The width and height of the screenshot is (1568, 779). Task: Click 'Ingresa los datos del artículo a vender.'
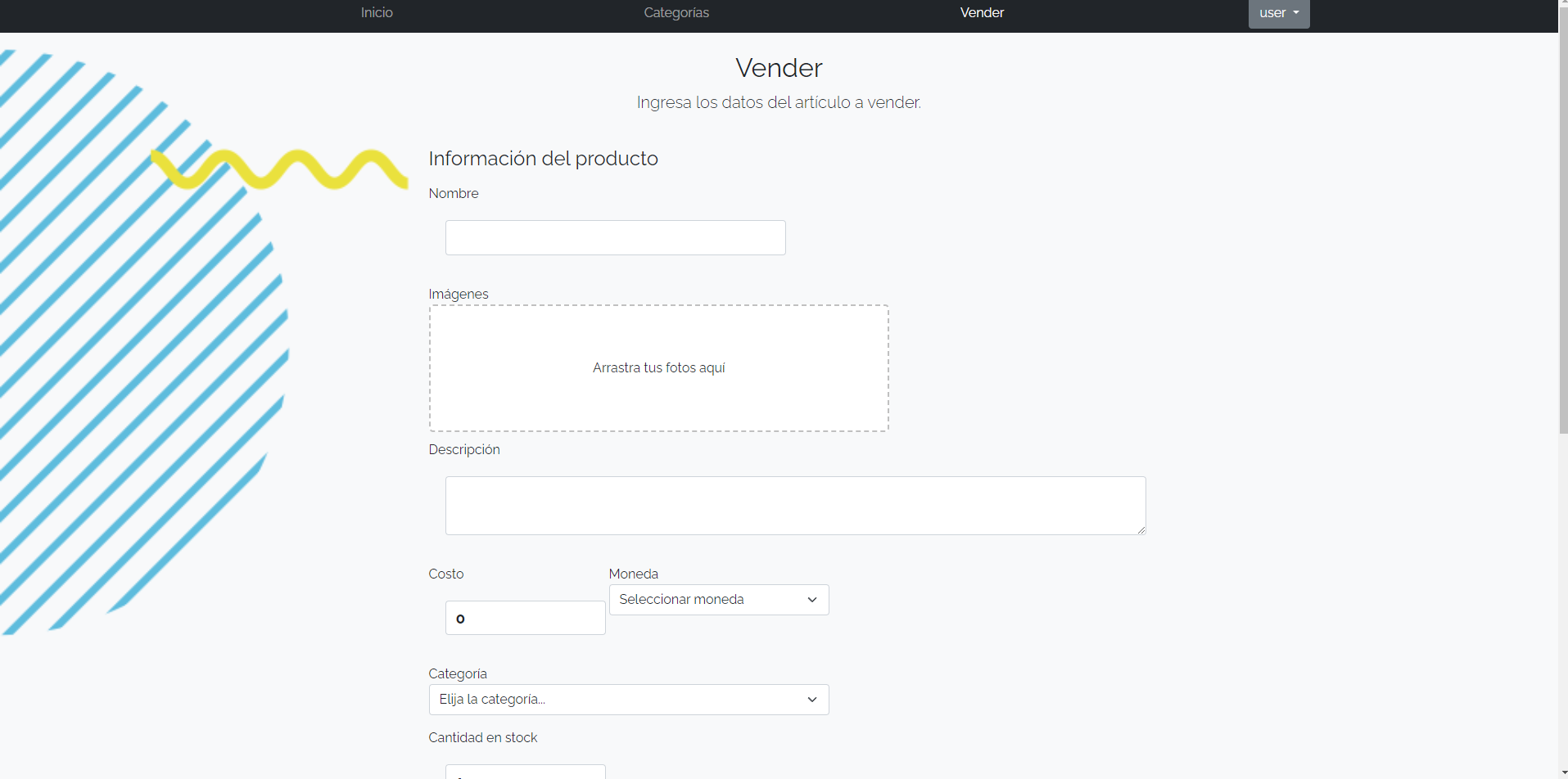(x=779, y=102)
